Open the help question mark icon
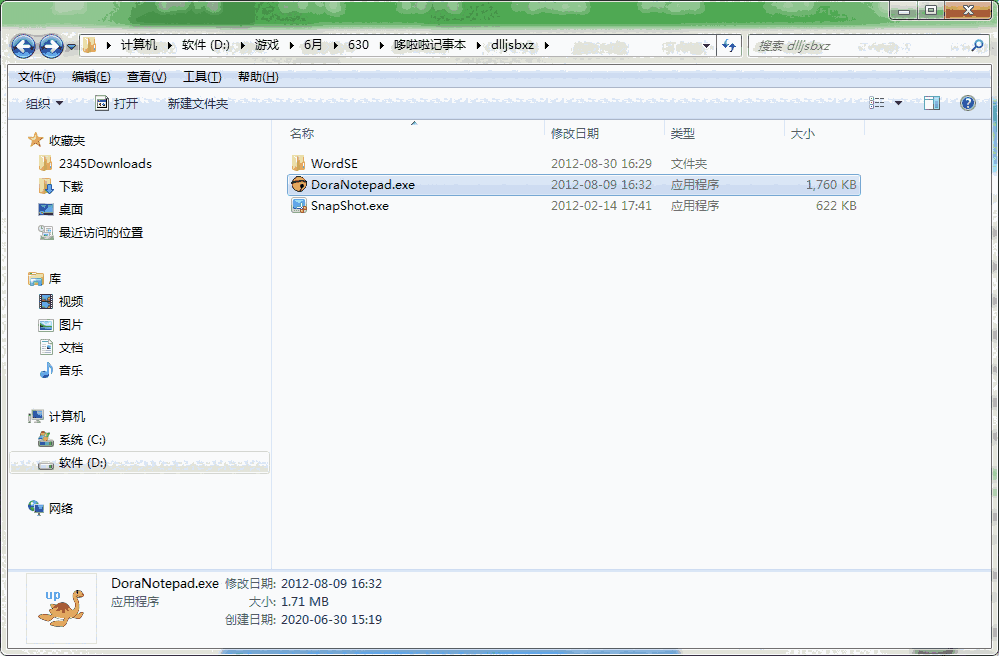Screen dimensions: 999x656 click(967, 102)
